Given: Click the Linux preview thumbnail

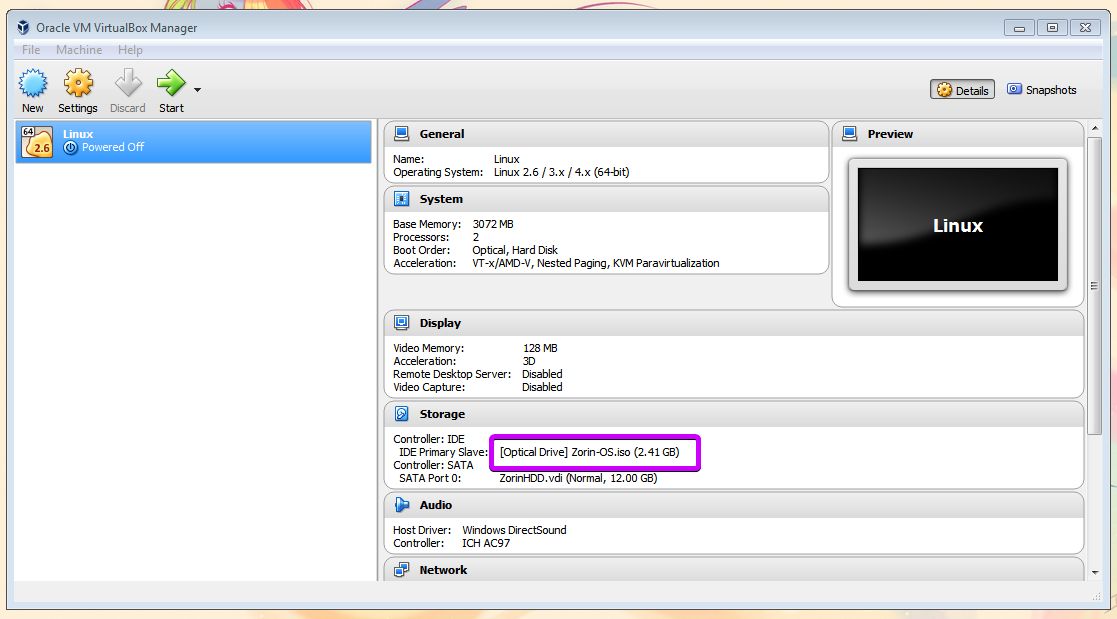Looking at the screenshot, I should coord(957,224).
